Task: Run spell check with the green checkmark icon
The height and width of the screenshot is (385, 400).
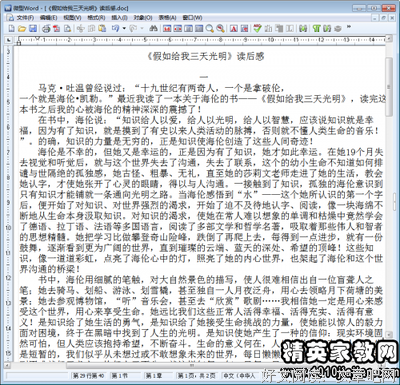Action: pyautogui.click(x=257, y=29)
